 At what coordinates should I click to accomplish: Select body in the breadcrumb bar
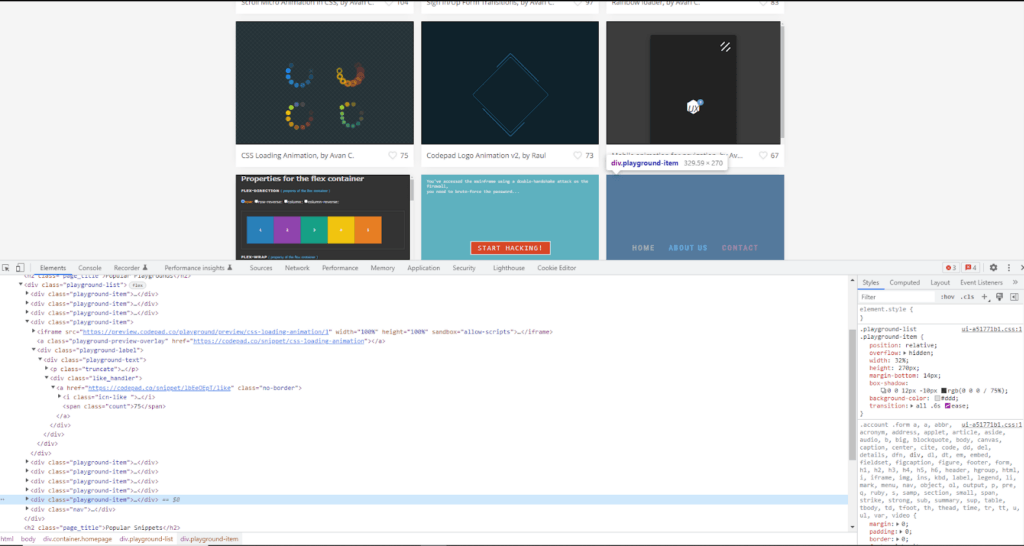click(x=28, y=539)
